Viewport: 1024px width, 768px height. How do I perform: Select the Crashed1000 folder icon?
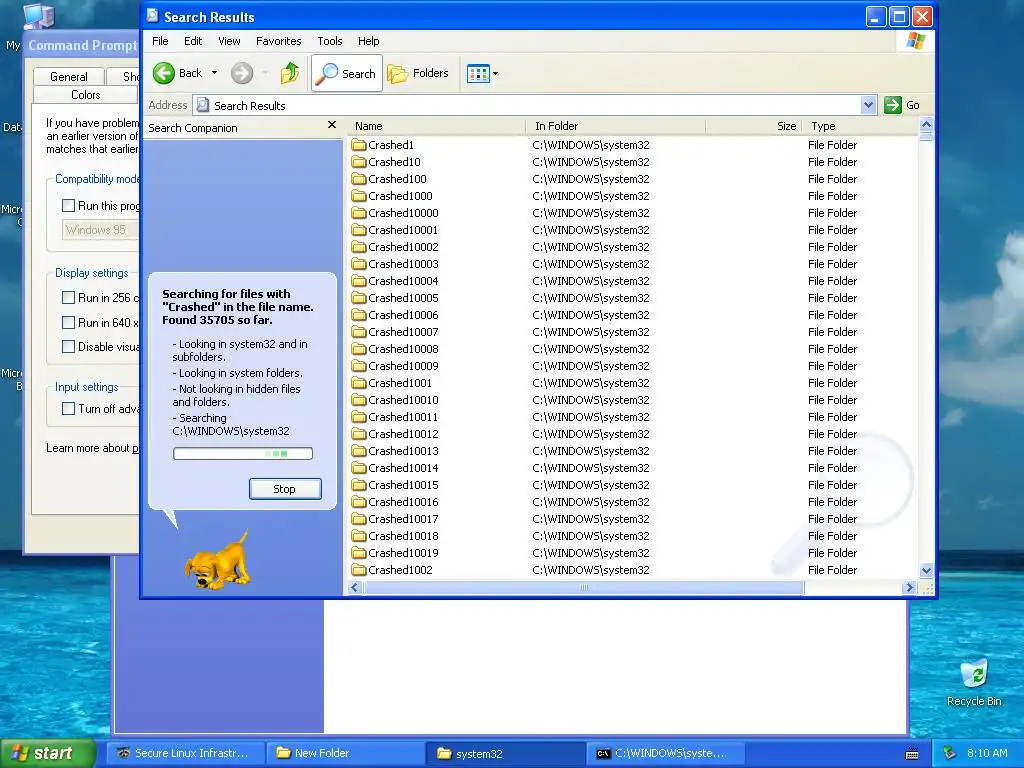[359, 196]
